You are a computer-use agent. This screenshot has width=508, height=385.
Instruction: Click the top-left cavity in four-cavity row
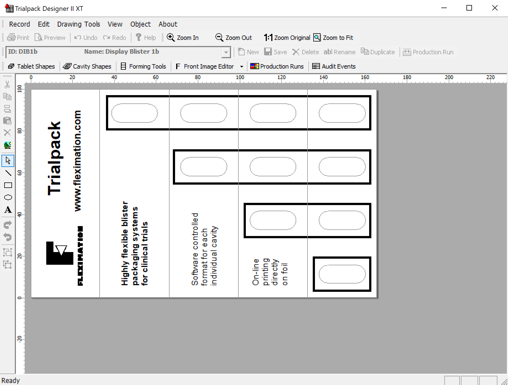pos(134,113)
